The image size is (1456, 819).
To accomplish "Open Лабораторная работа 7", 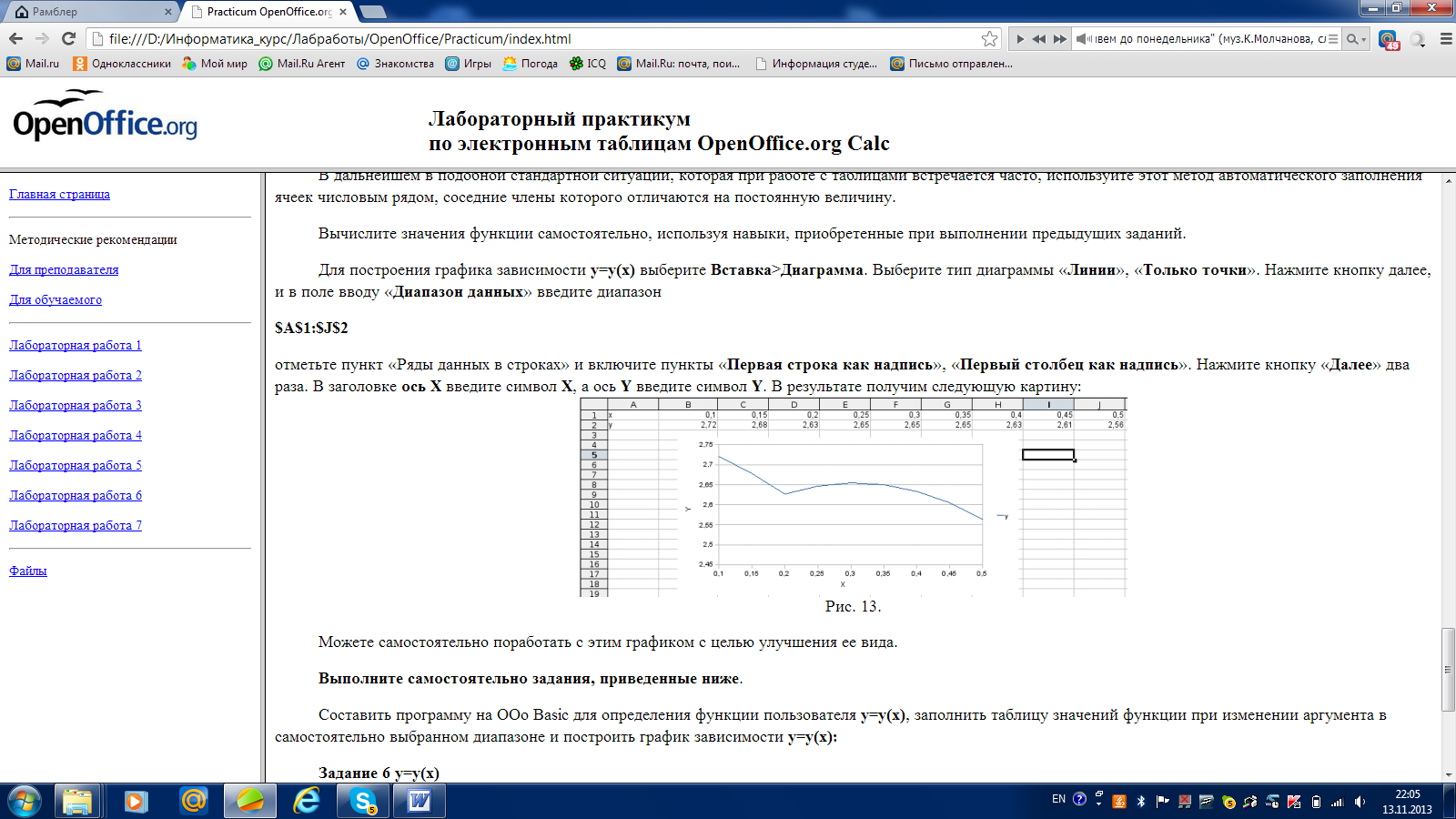I will [x=76, y=525].
